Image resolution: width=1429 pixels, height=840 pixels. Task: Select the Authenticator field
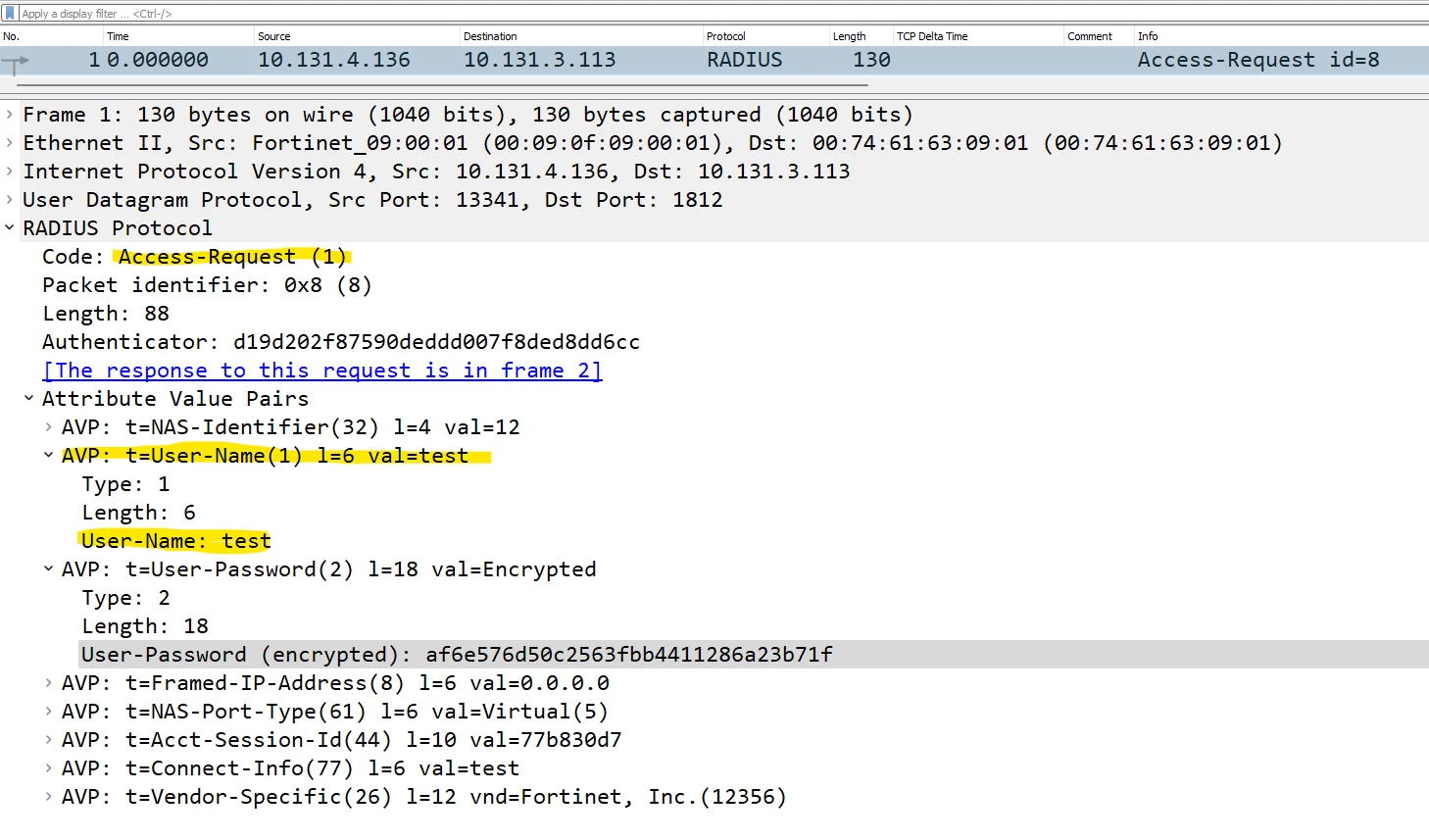341,342
